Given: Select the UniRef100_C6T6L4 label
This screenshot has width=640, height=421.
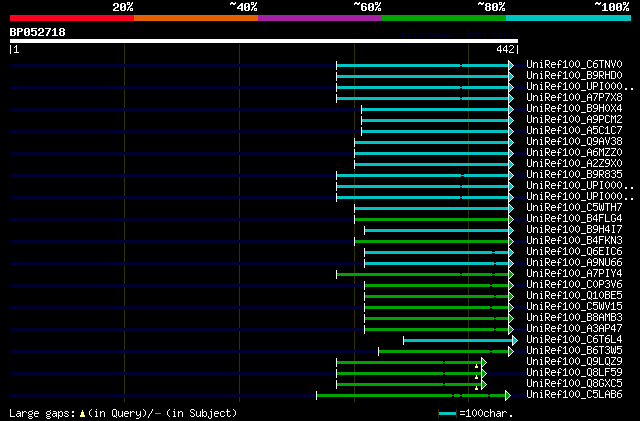Looking at the screenshot, I should [574, 340].
